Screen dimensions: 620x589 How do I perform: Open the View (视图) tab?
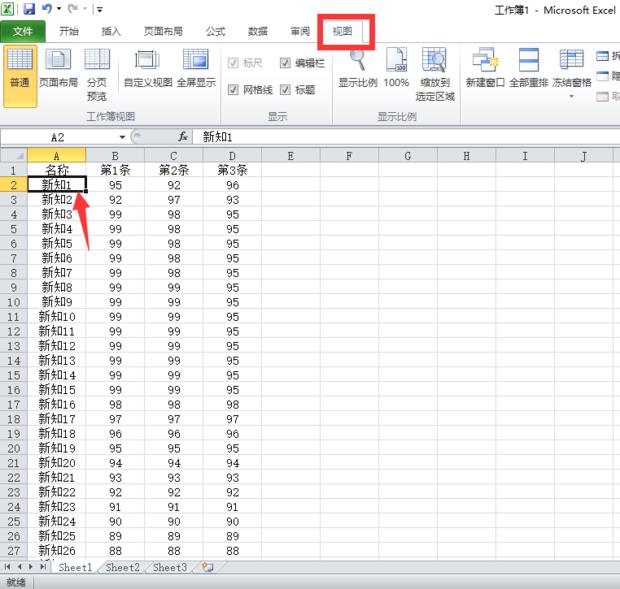point(342,31)
